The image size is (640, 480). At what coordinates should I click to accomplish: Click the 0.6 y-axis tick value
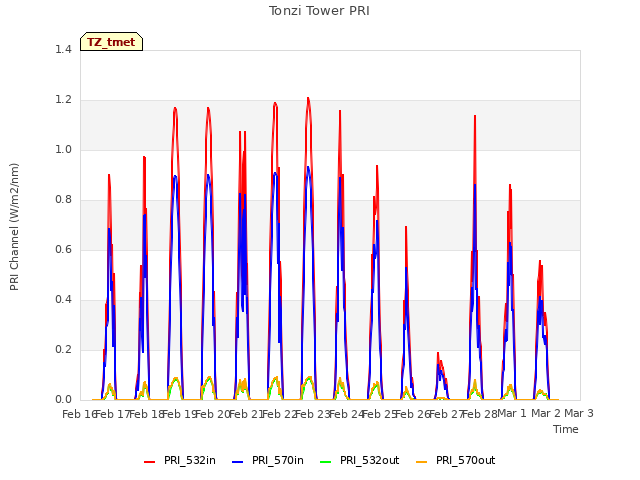coord(63,249)
